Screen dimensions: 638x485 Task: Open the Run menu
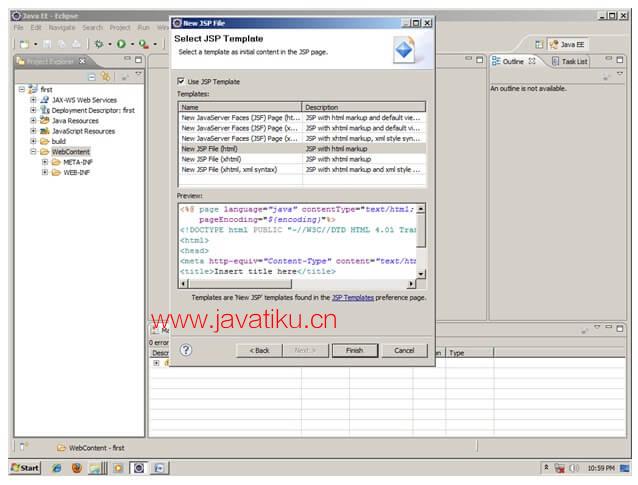click(x=143, y=28)
